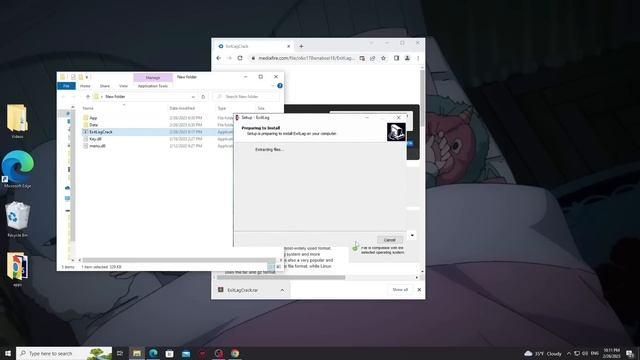Screen dimensions: 640x360
Task: Open Quick Access Toolbar customize dropdown
Action: tap(87, 77)
